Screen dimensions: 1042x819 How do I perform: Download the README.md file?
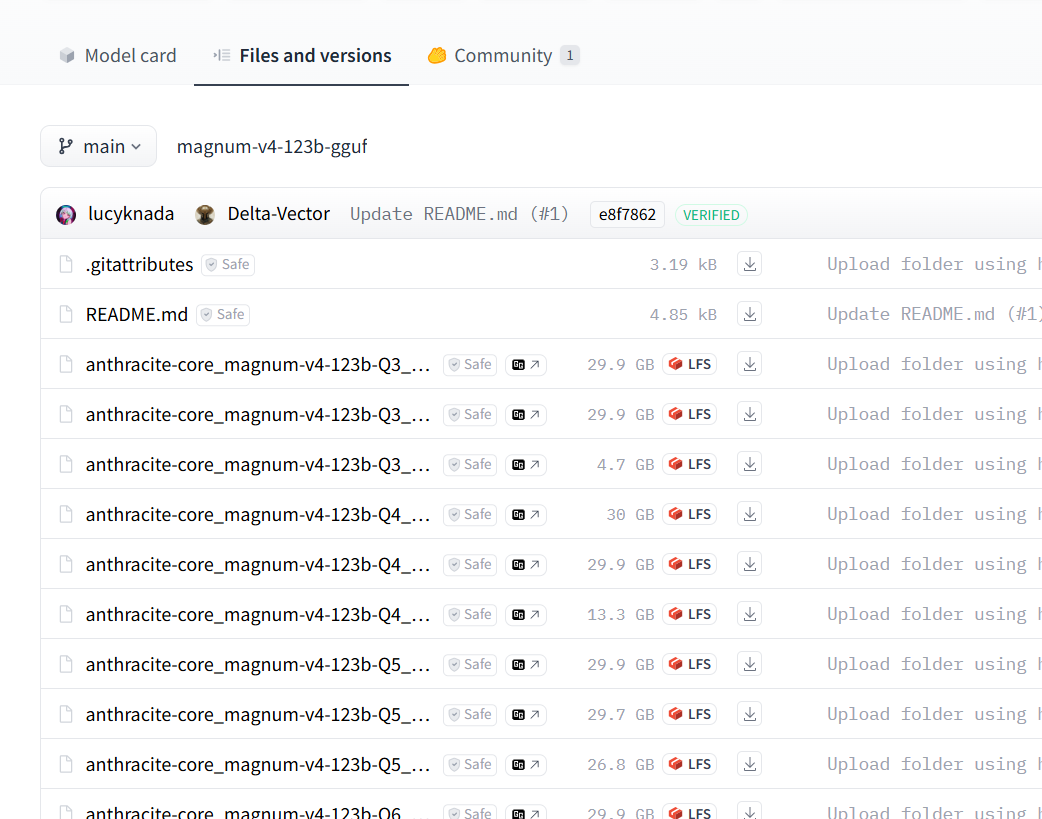pyautogui.click(x=749, y=314)
